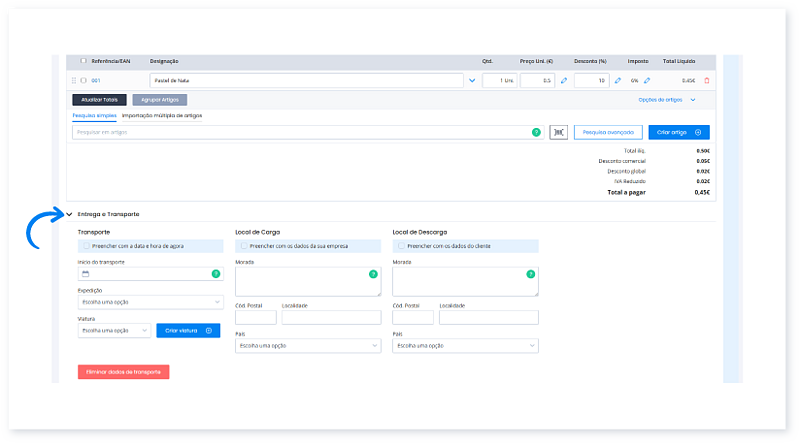The width and height of the screenshot is (800, 444).
Task: Select the 'Pesquisa simples' tab
Action: coord(94,116)
